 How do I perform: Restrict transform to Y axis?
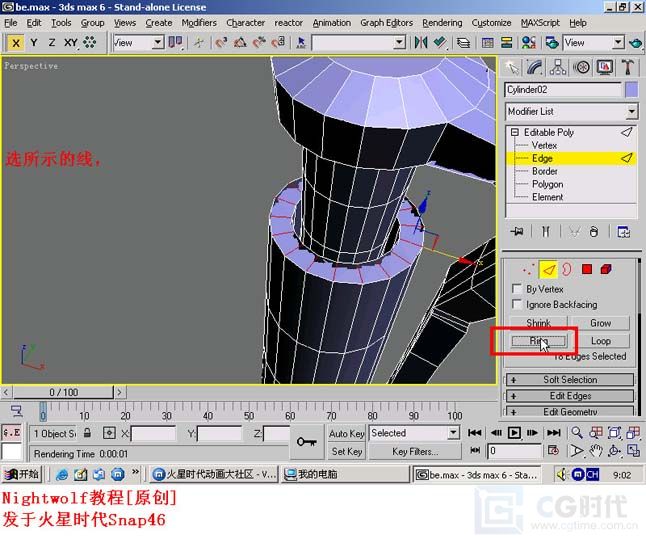(x=34, y=42)
